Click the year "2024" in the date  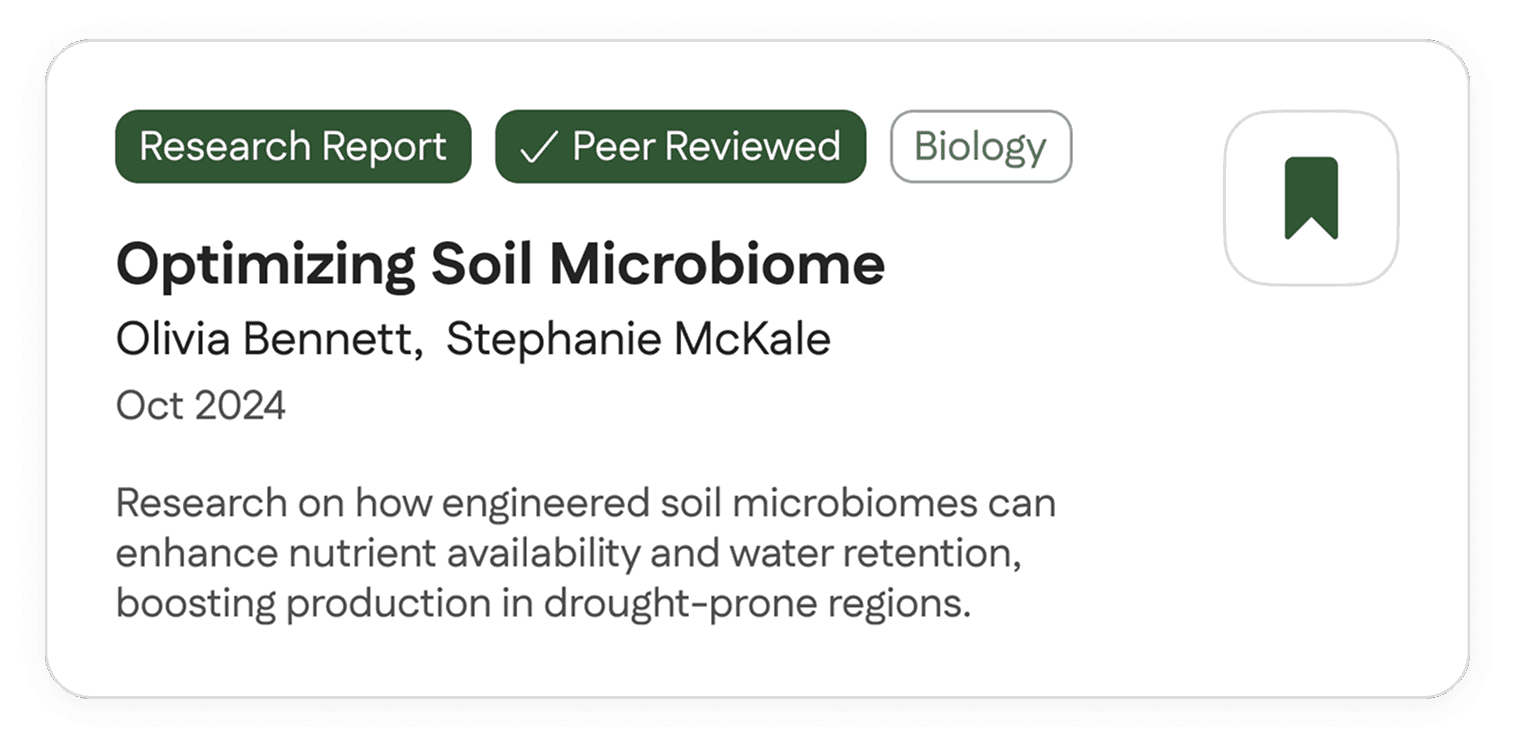pos(240,406)
